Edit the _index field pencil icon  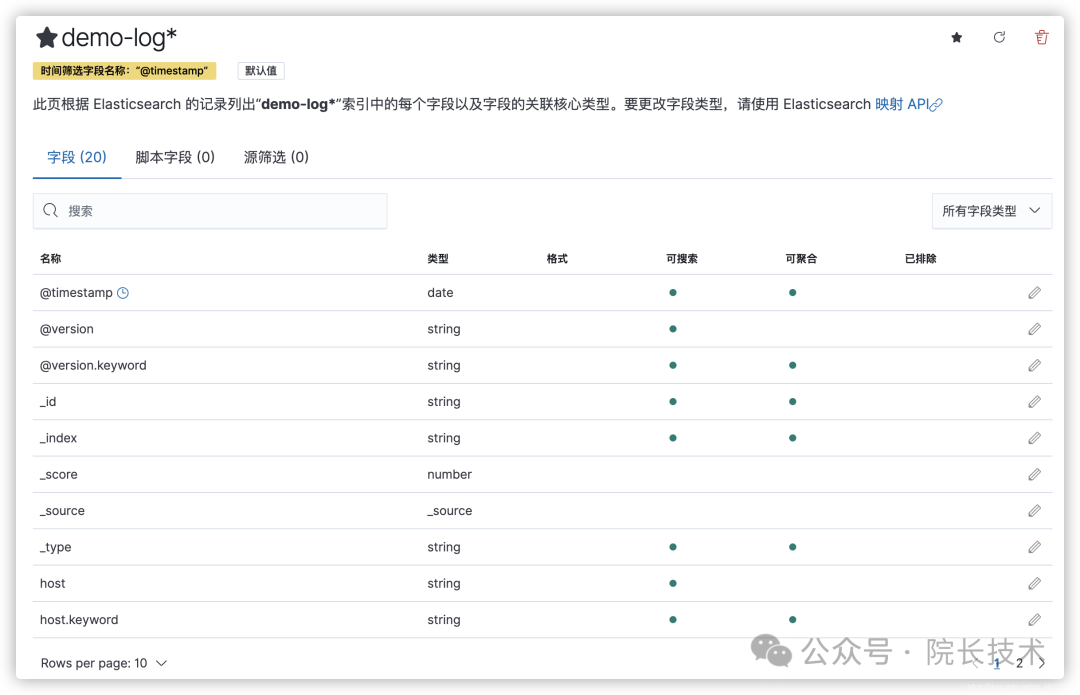click(1035, 438)
